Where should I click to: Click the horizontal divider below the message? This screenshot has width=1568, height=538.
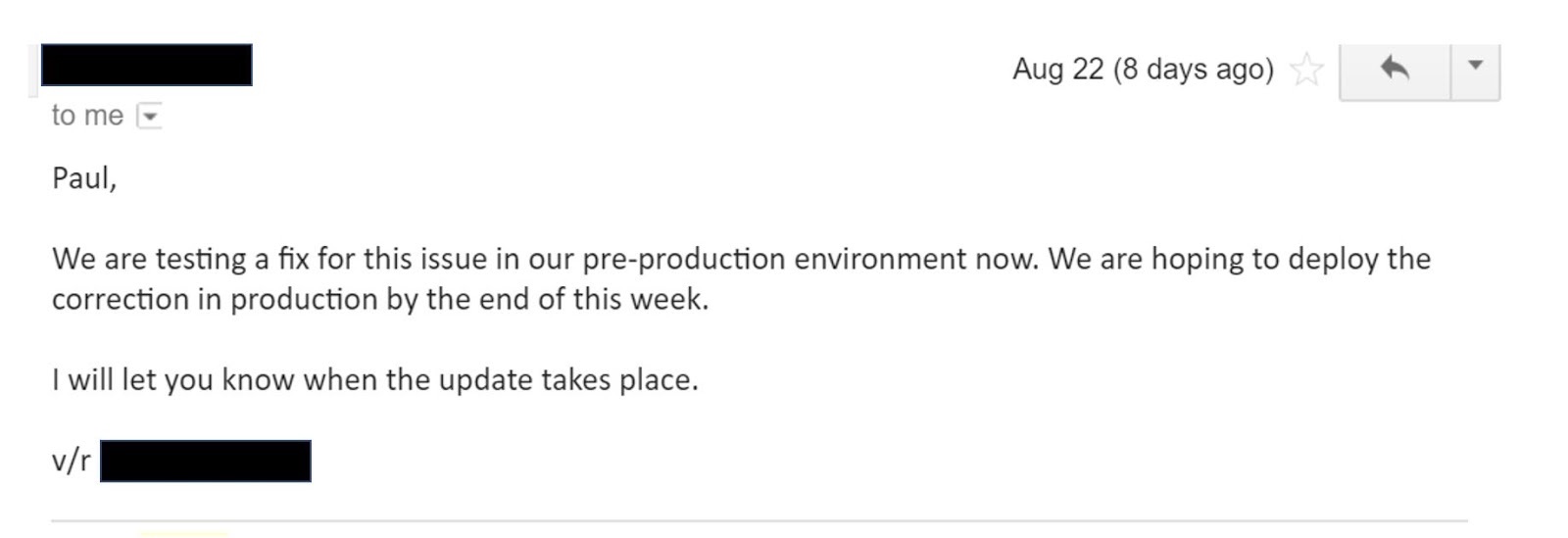759,521
